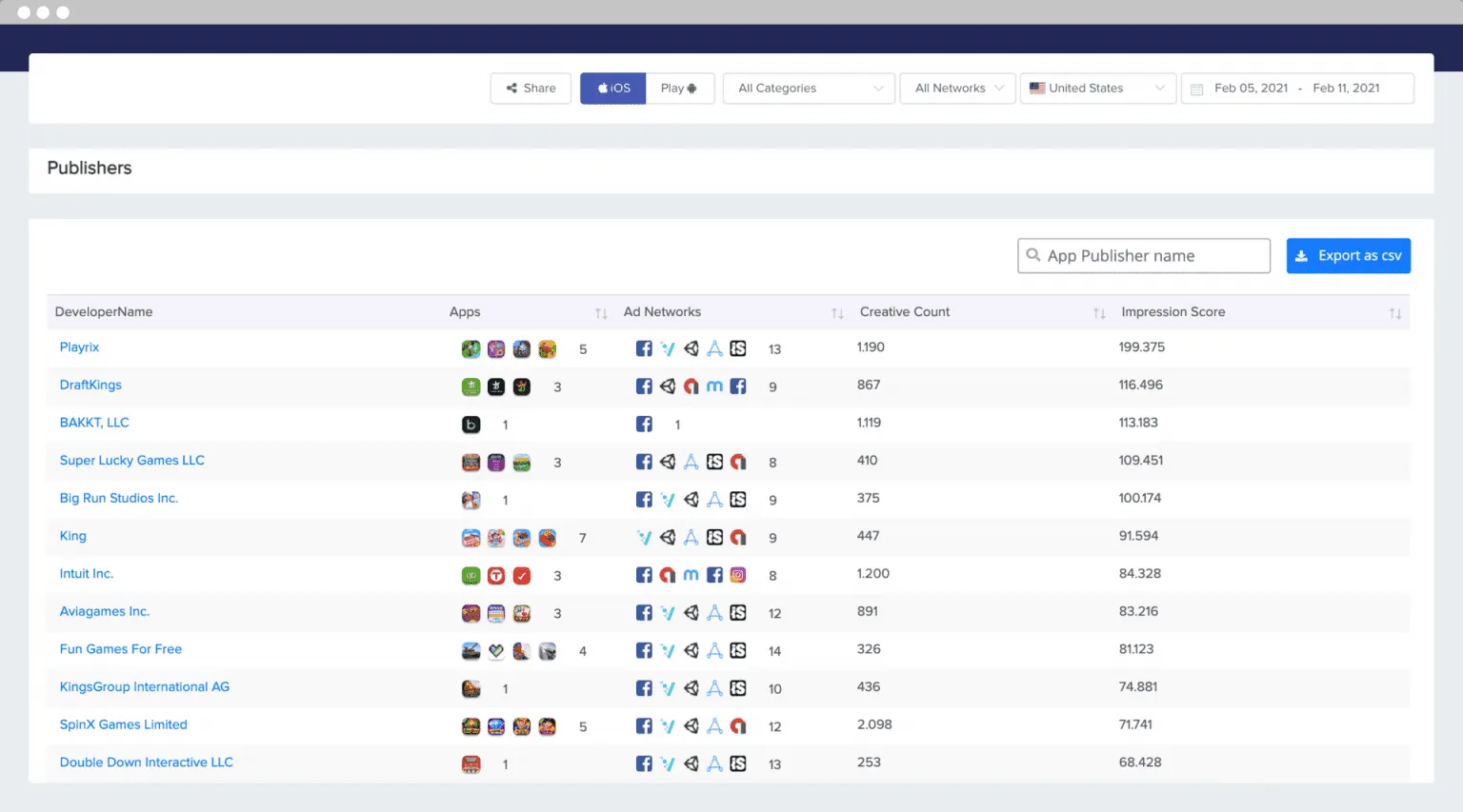This screenshot has height=812, width=1463.
Task: Open the DraftKings publisher link
Action: pyautogui.click(x=90, y=385)
